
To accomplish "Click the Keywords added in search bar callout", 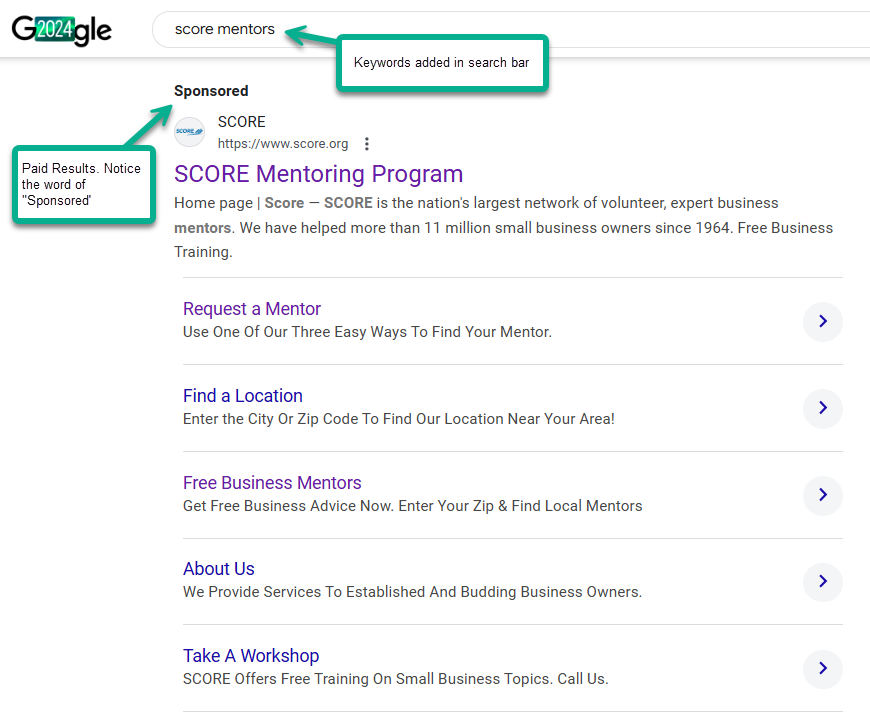I will 441,63.
